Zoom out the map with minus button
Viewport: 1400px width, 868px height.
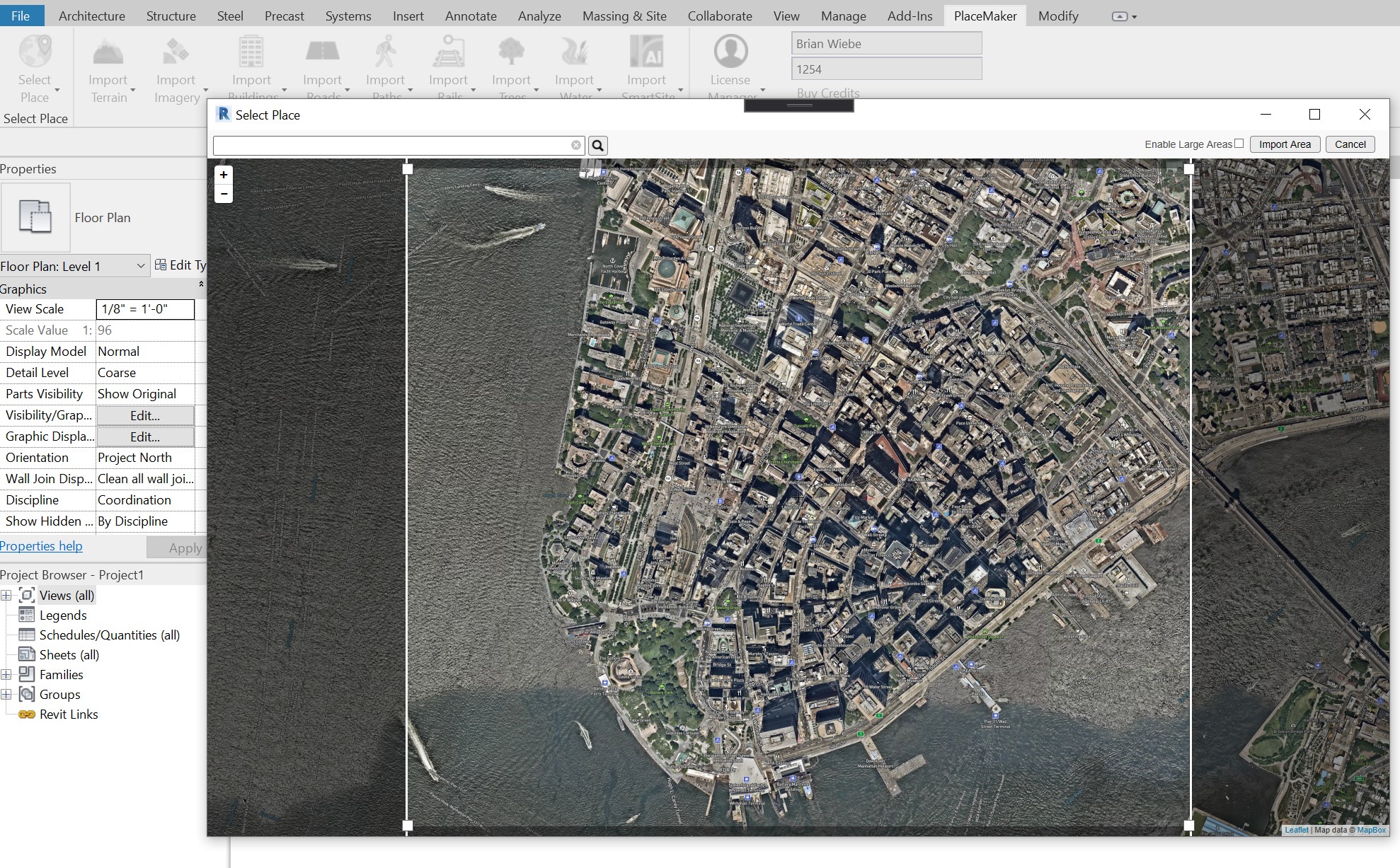click(224, 194)
